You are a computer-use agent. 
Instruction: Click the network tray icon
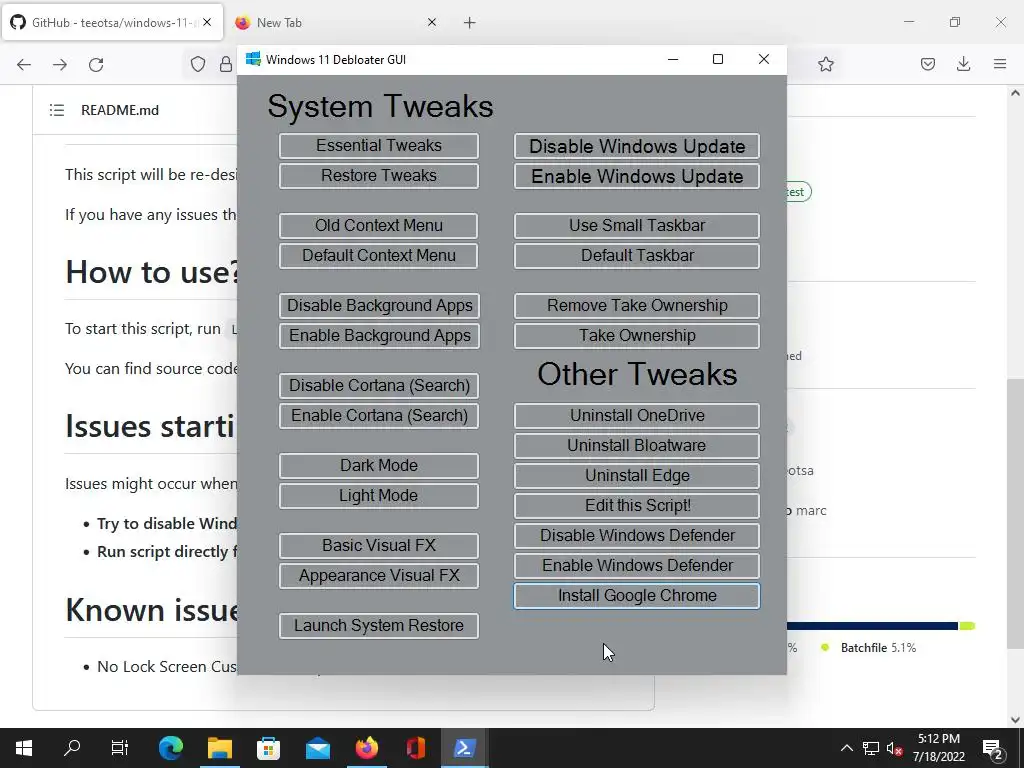[x=871, y=748]
